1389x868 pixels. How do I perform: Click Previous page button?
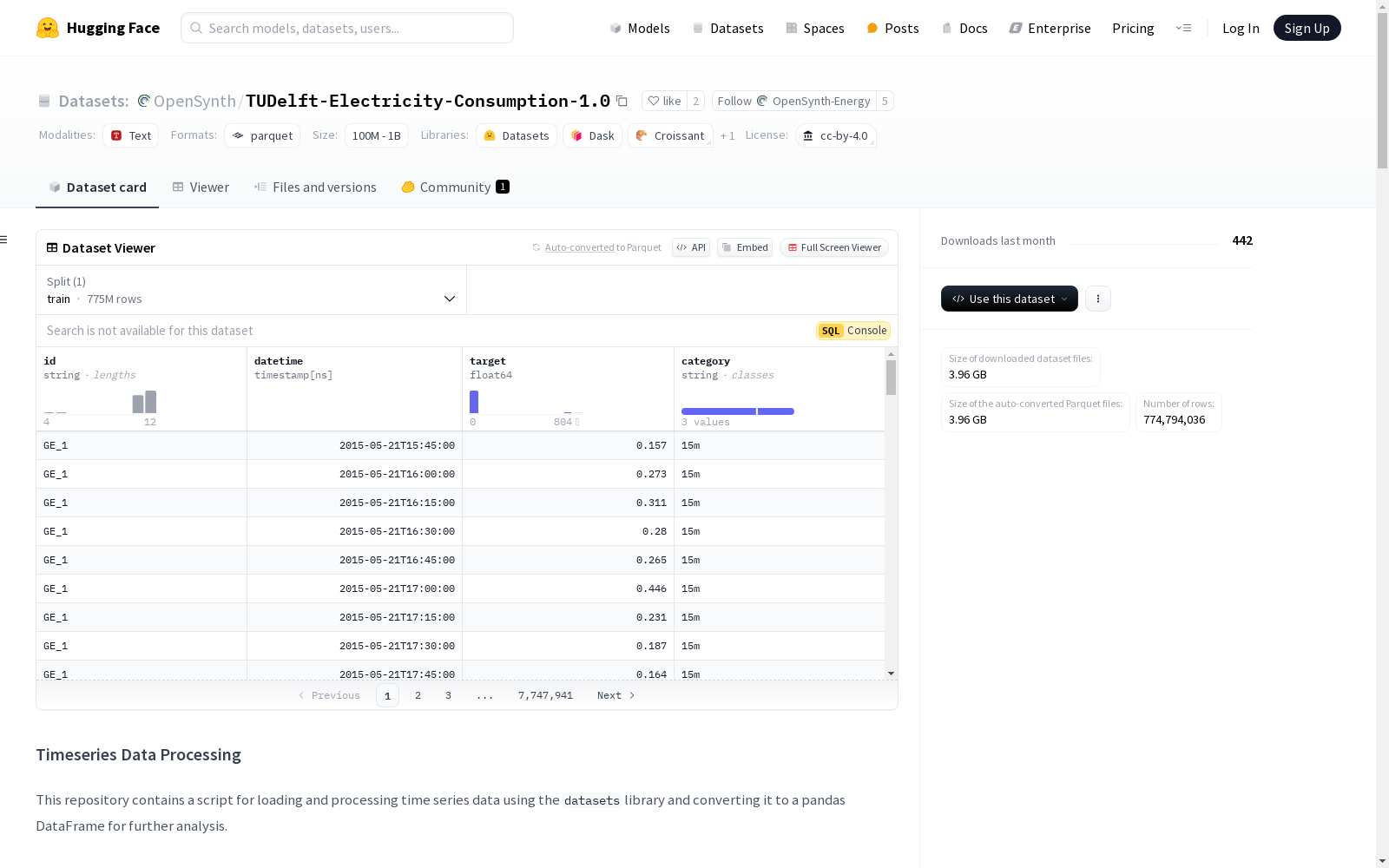pyautogui.click(x=329, y=695)
